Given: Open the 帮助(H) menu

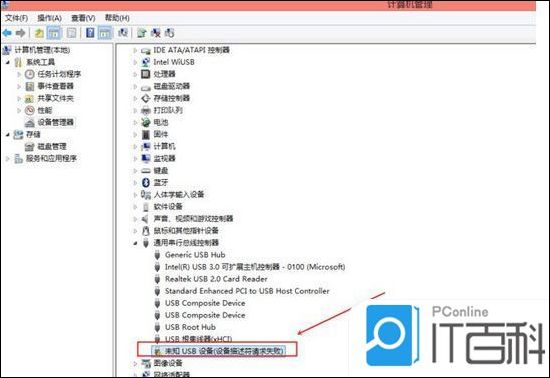Looking at the screenshot, I should click(117, 18).
